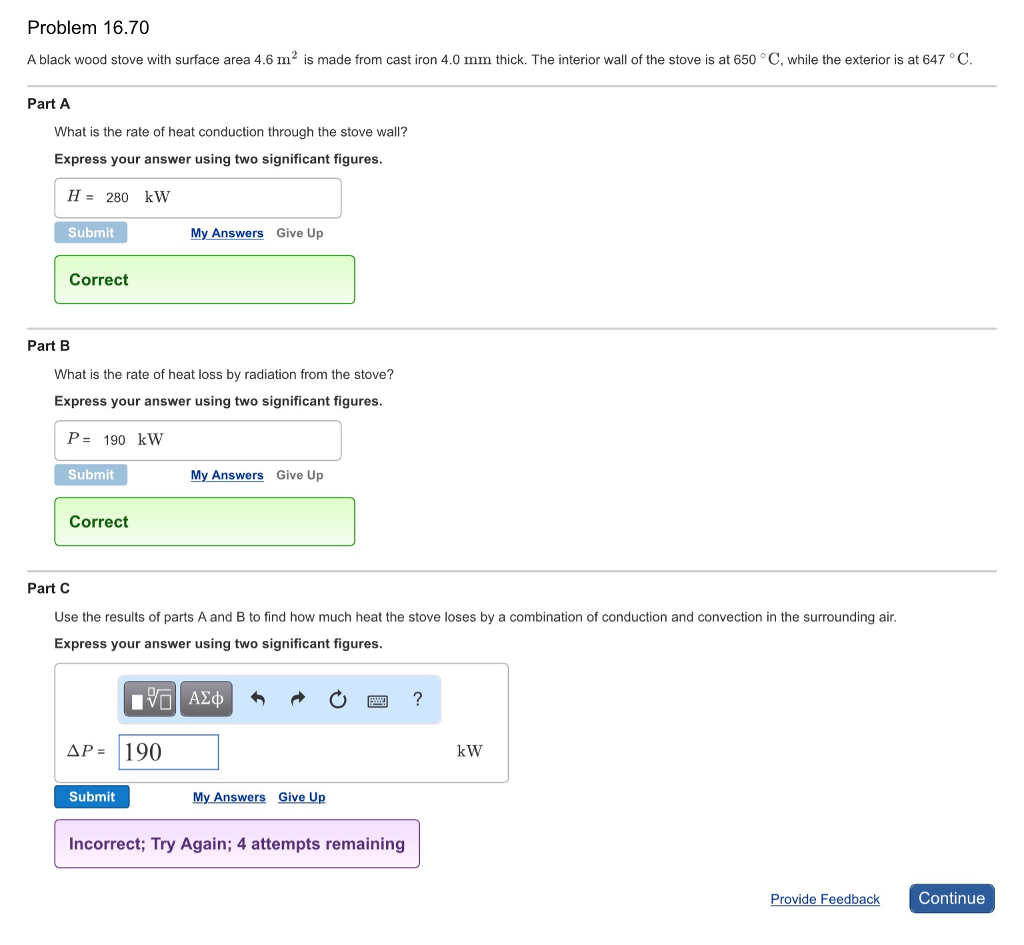
Task: Open My Answers for Part C
Action: click(x=229, y=797)
